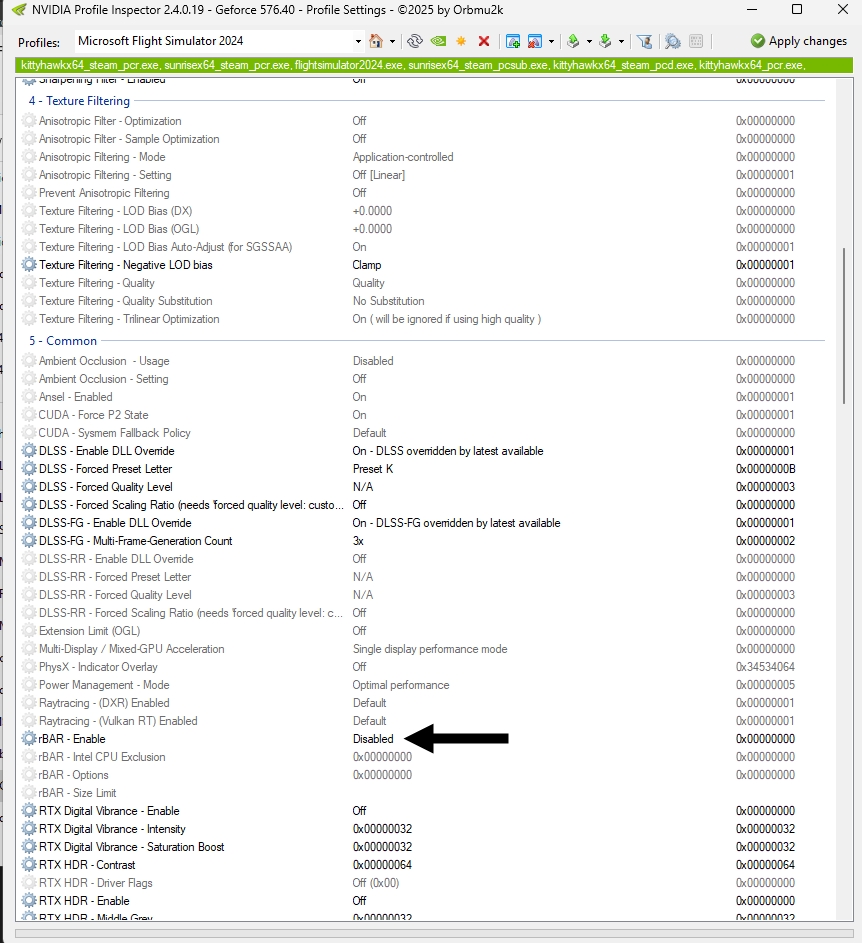Add an application to the profile using window-plus icon
The width and height of the screenshot is (862, 943).
click(513, 41)
